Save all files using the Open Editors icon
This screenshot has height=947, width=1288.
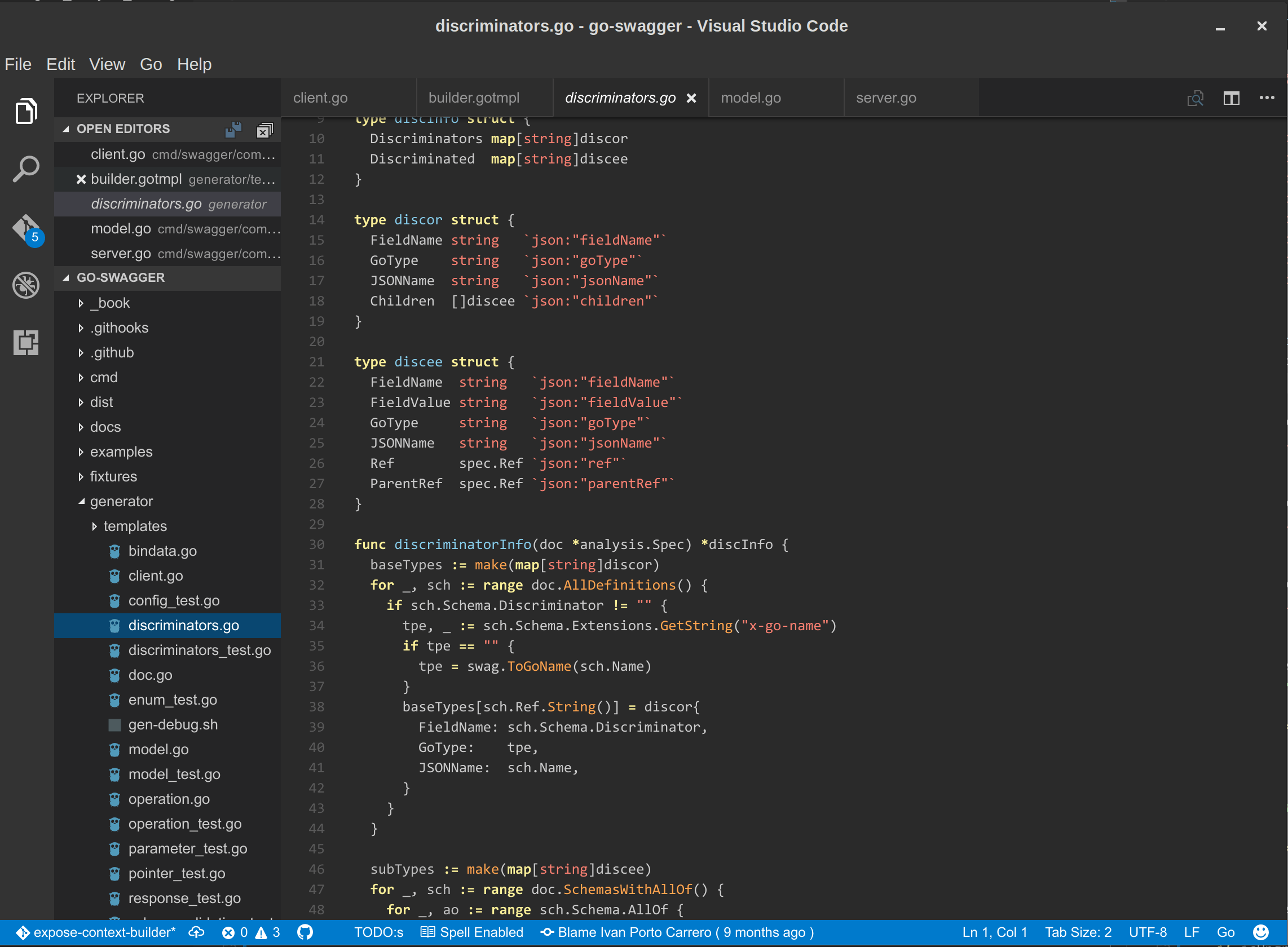coord(233,130)
